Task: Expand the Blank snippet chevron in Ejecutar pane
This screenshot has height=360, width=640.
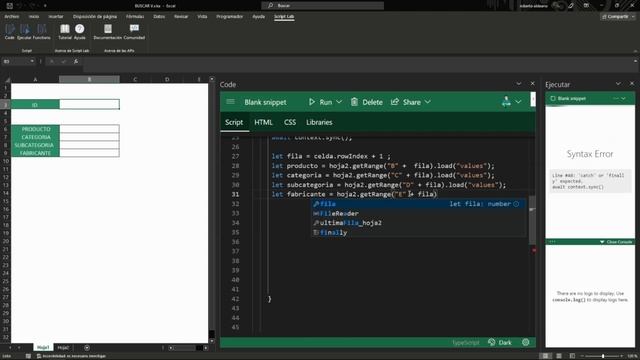Action: pos(623,98)
